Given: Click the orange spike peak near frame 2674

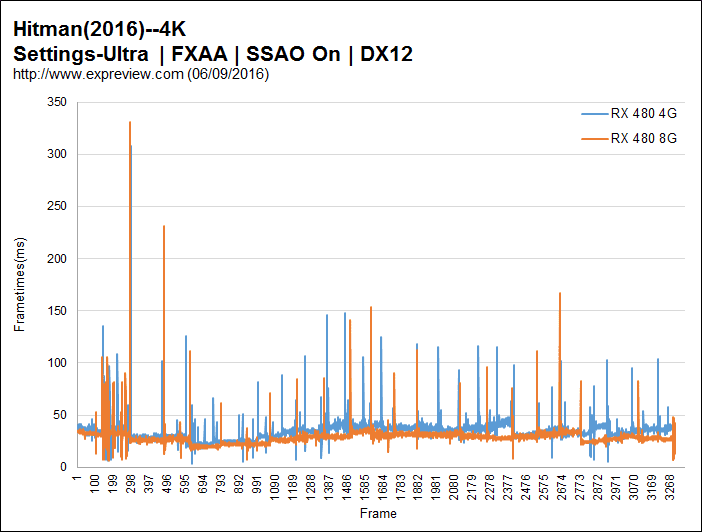Looking at the screenshot, I should pos(560,294).
